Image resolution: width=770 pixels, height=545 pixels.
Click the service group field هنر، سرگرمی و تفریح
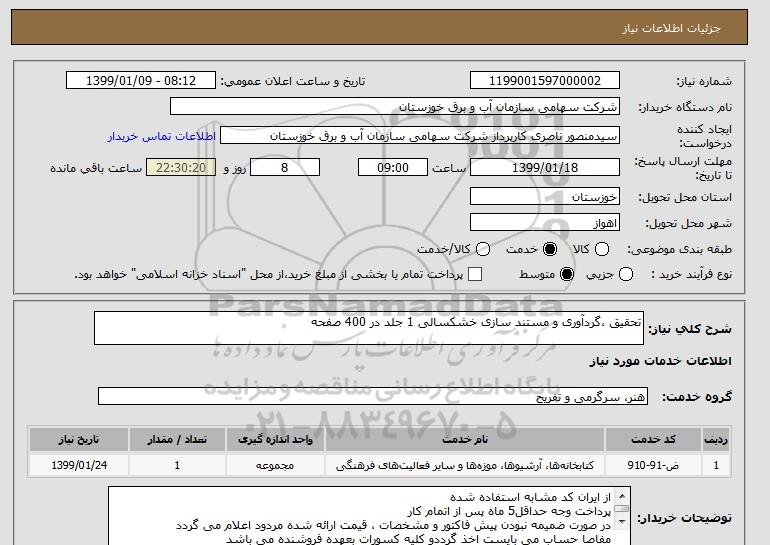point(373,397)
